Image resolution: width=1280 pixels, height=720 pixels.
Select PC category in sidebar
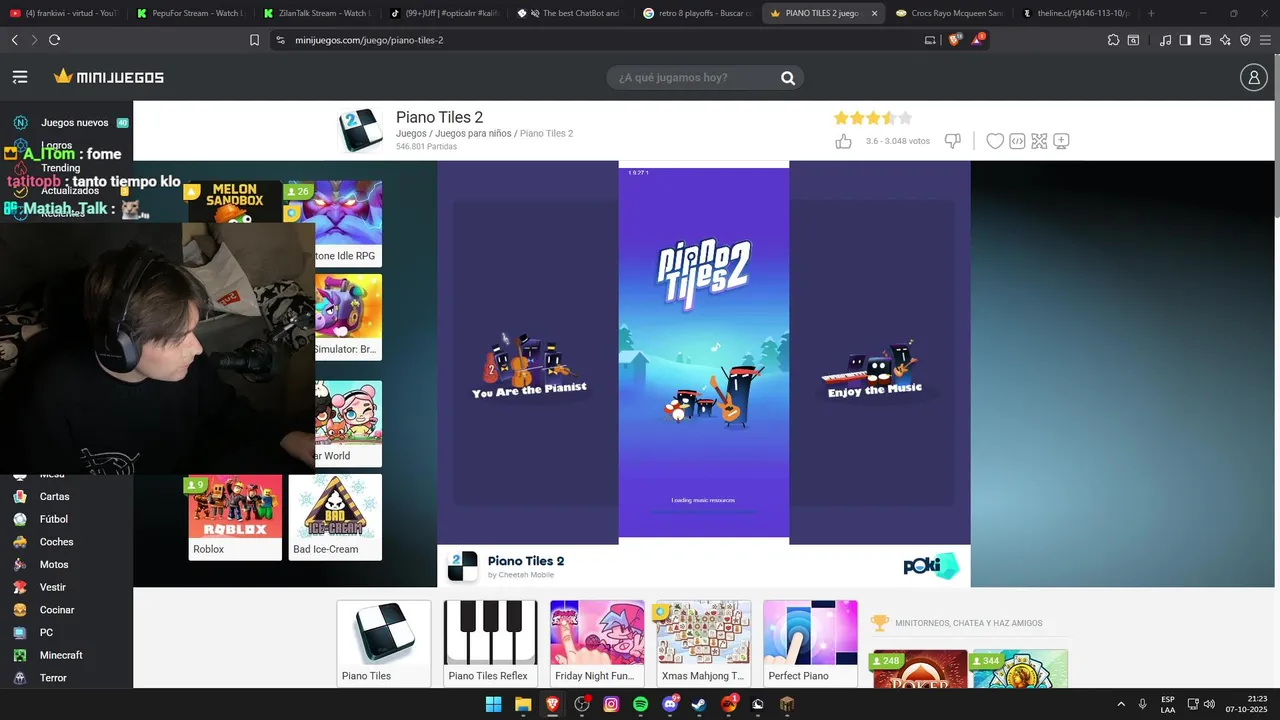coord(46,633)
